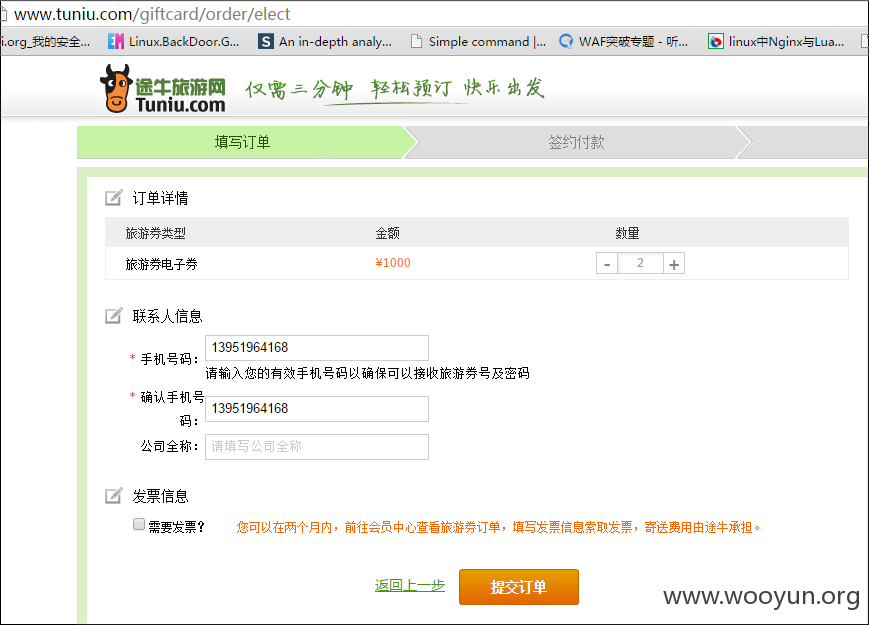Click the 提交订单 submit button
The width and height of the screenshot is (869, 625).
(519, 587)
